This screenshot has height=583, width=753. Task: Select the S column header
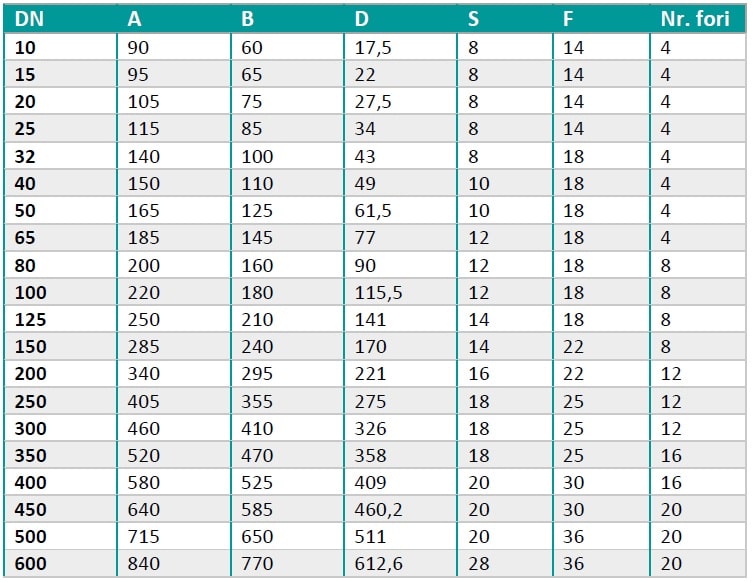(x=474, y=19)
